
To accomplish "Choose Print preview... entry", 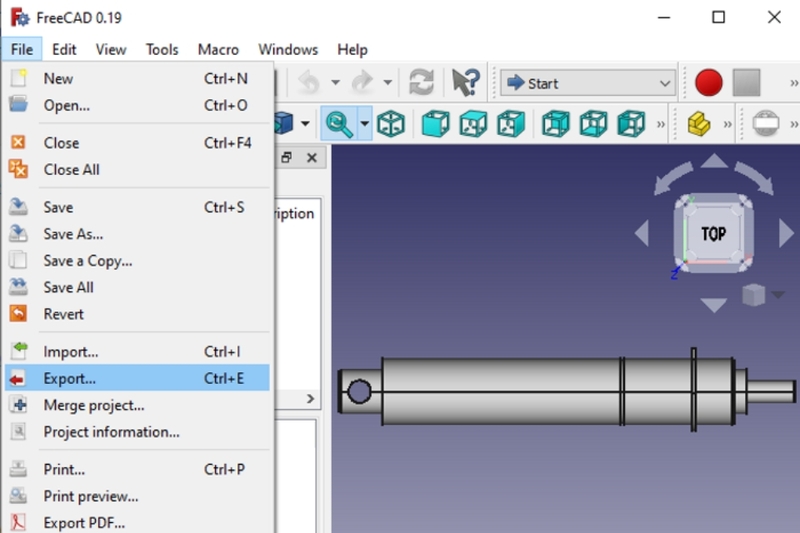I will pyautogui.click(x=137, y=496).
